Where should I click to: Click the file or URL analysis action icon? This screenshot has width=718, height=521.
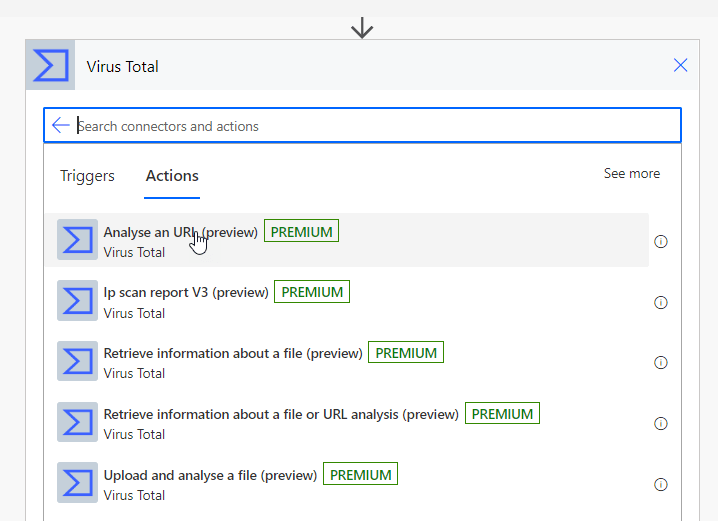click(77, 423)
